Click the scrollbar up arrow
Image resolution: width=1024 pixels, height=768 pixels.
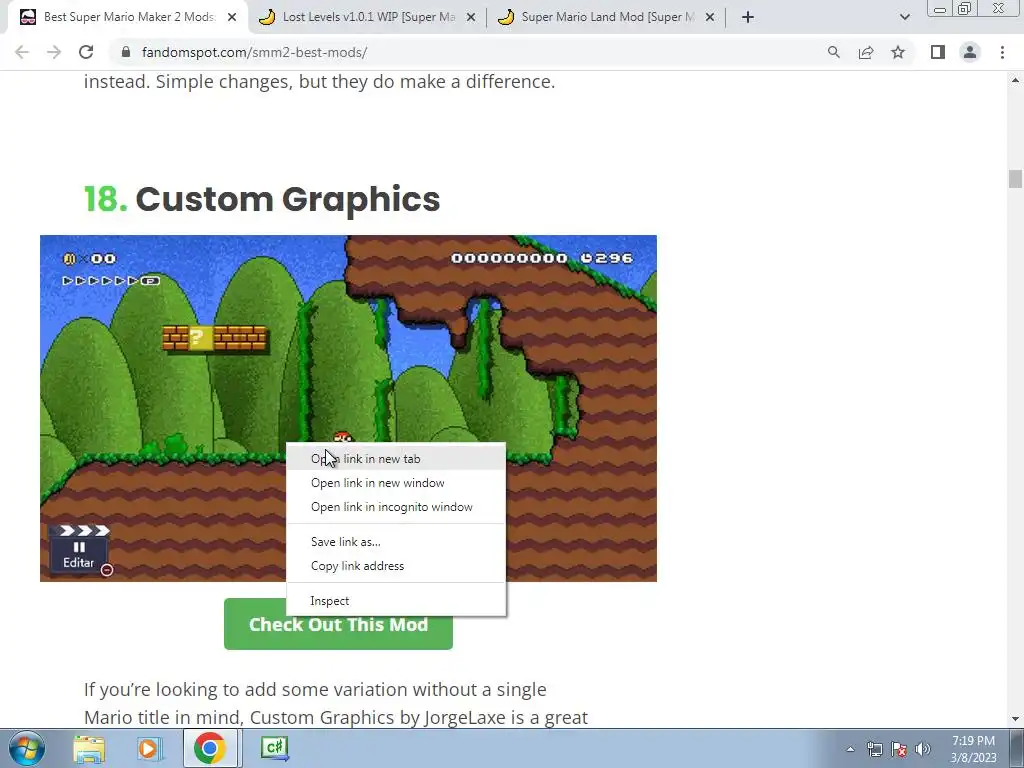point(1015,80)
